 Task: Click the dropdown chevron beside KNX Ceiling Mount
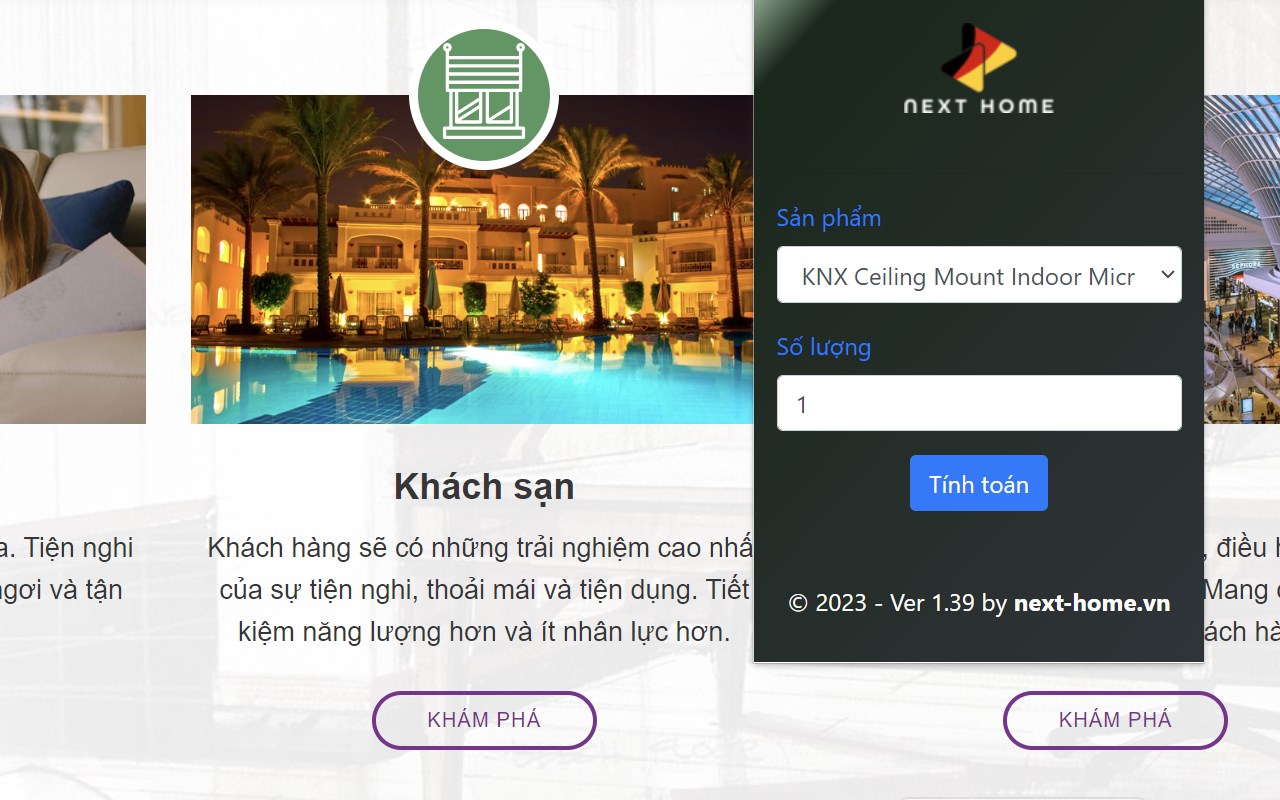[x=1167, y=275]
